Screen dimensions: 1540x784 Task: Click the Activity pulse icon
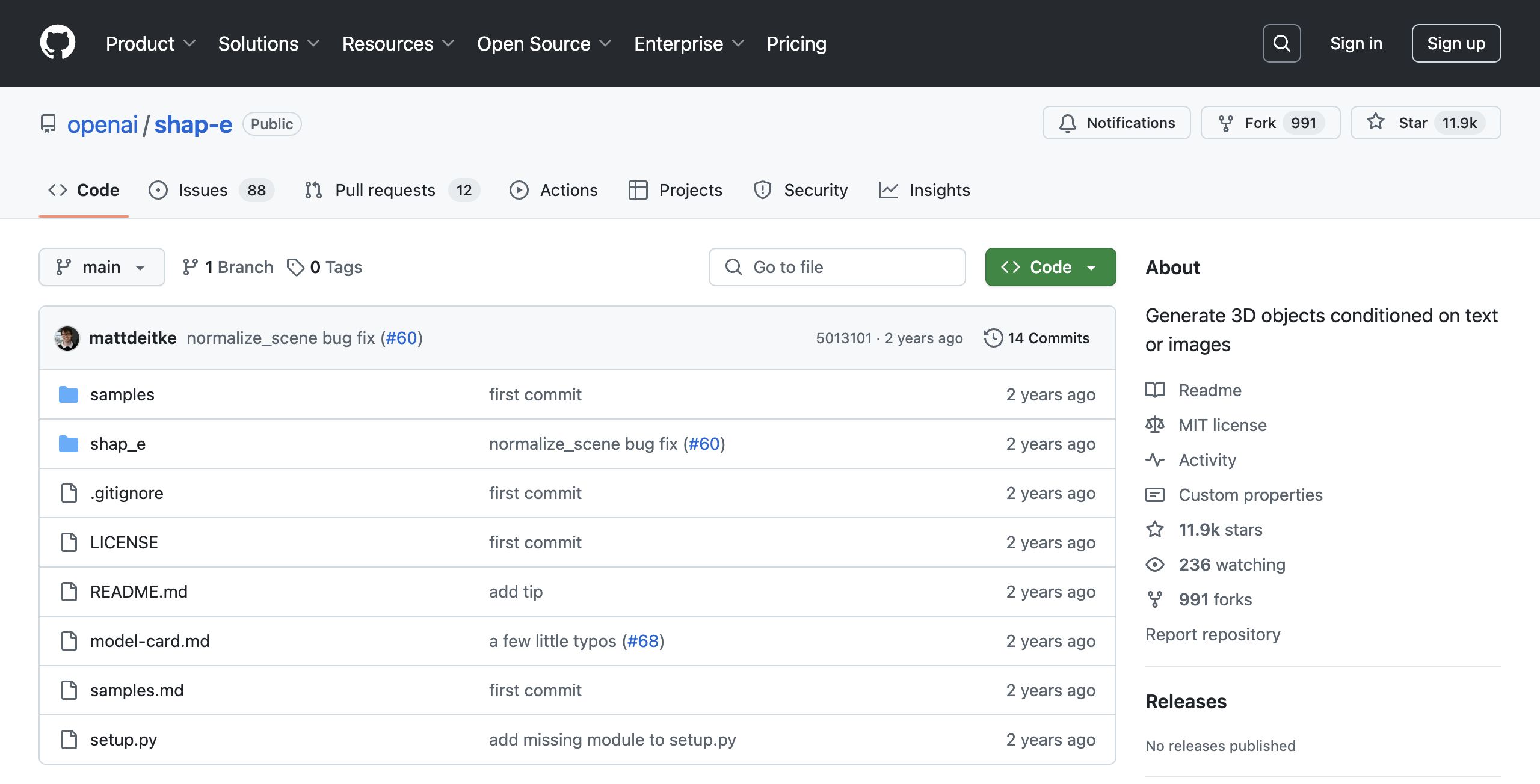(1155, 460)
